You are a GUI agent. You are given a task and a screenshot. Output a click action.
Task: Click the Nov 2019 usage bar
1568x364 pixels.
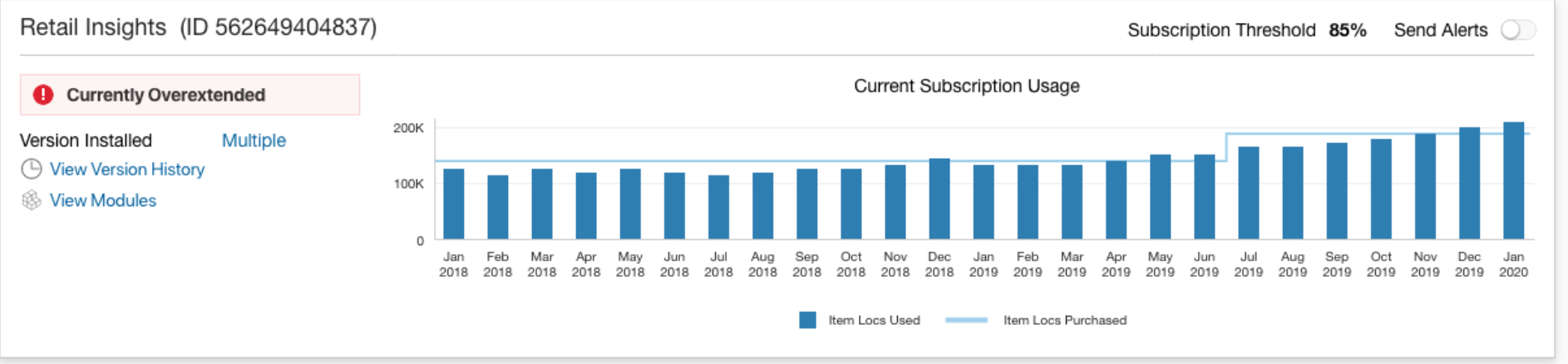click(x=1425, y=187)
